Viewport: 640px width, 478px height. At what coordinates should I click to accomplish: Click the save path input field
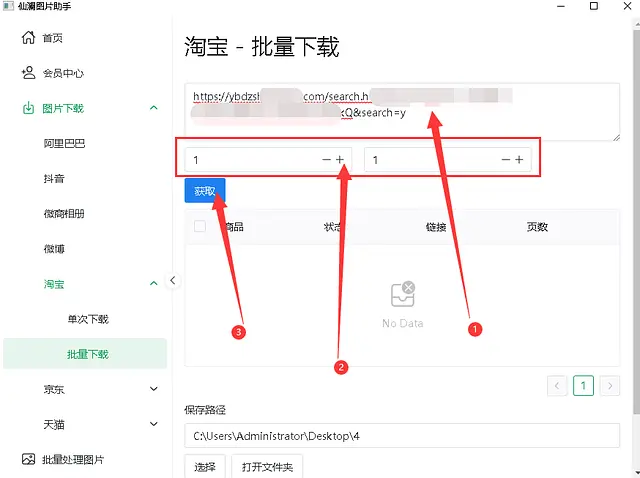402,436
